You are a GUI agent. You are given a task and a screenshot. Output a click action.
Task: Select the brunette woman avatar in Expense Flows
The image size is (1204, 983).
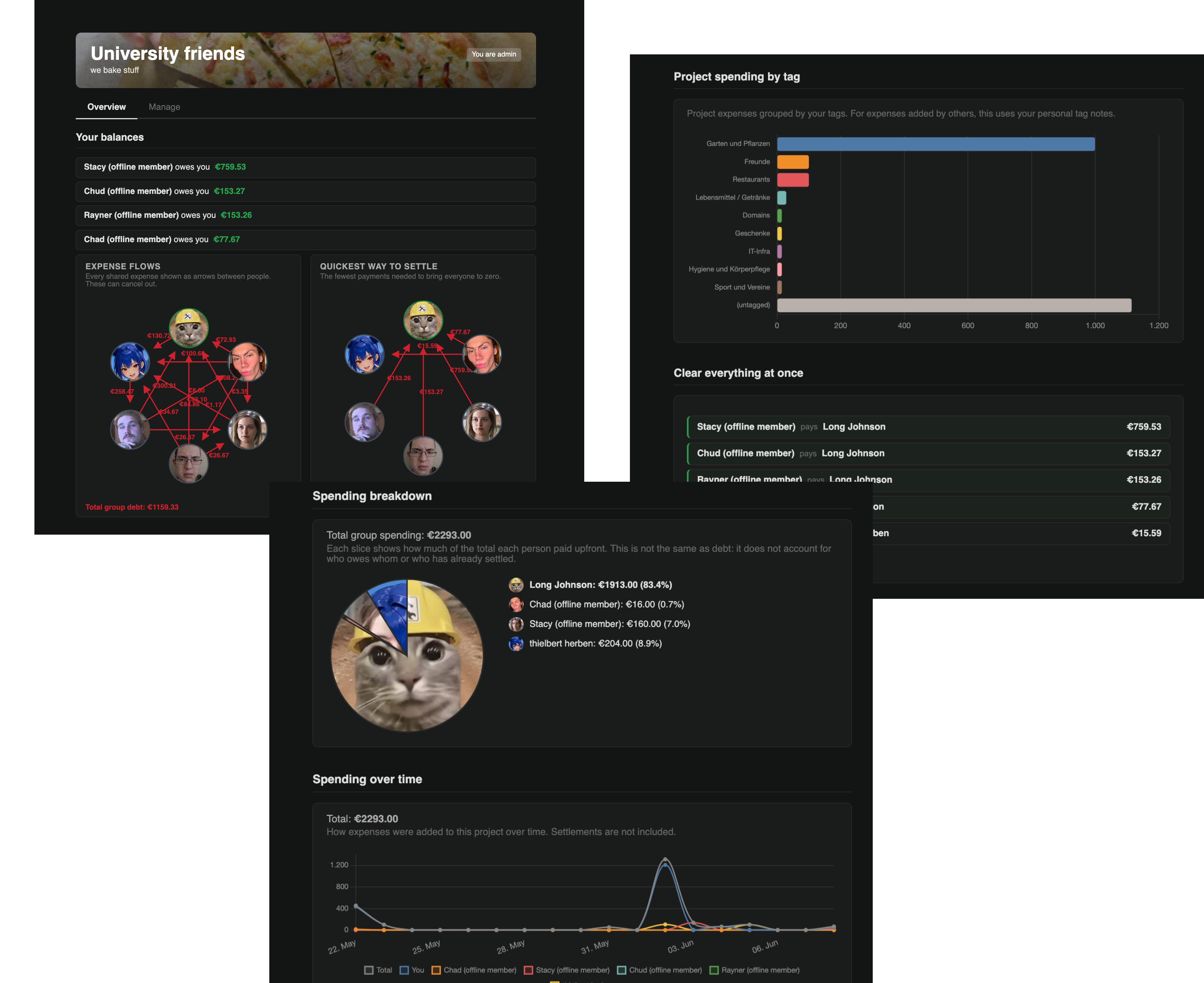point(248,429)
